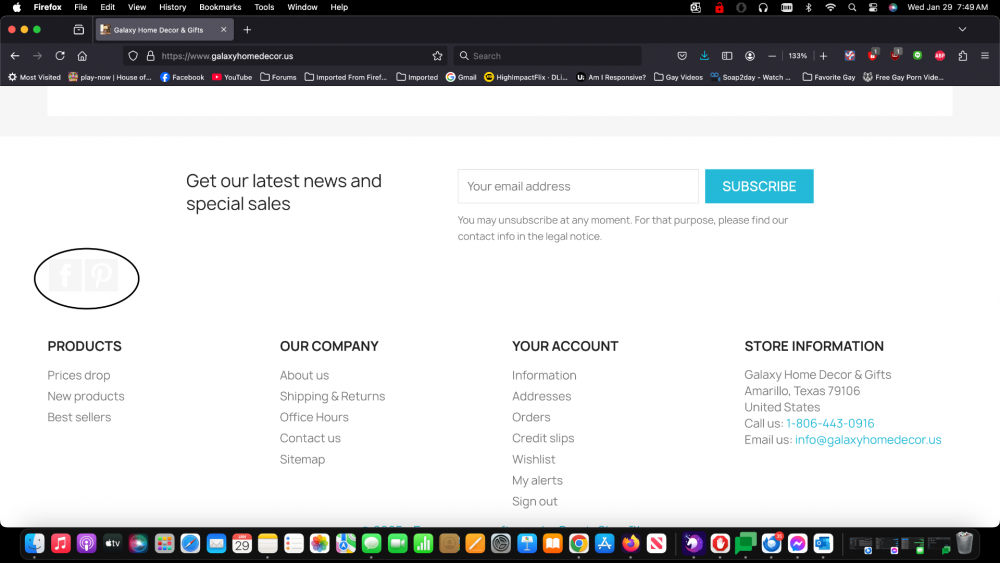Open Control Center in the menu bar
Screen dimensions: 1000x563
872,7
